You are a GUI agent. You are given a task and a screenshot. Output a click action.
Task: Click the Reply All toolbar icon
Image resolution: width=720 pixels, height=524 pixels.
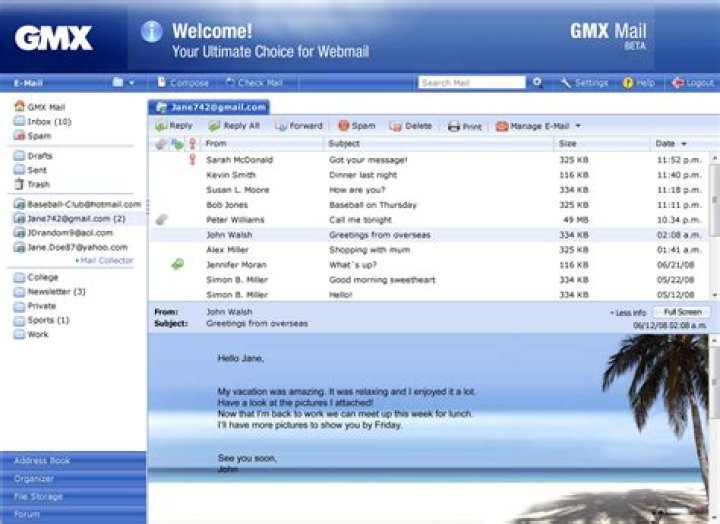click(233, 126)
